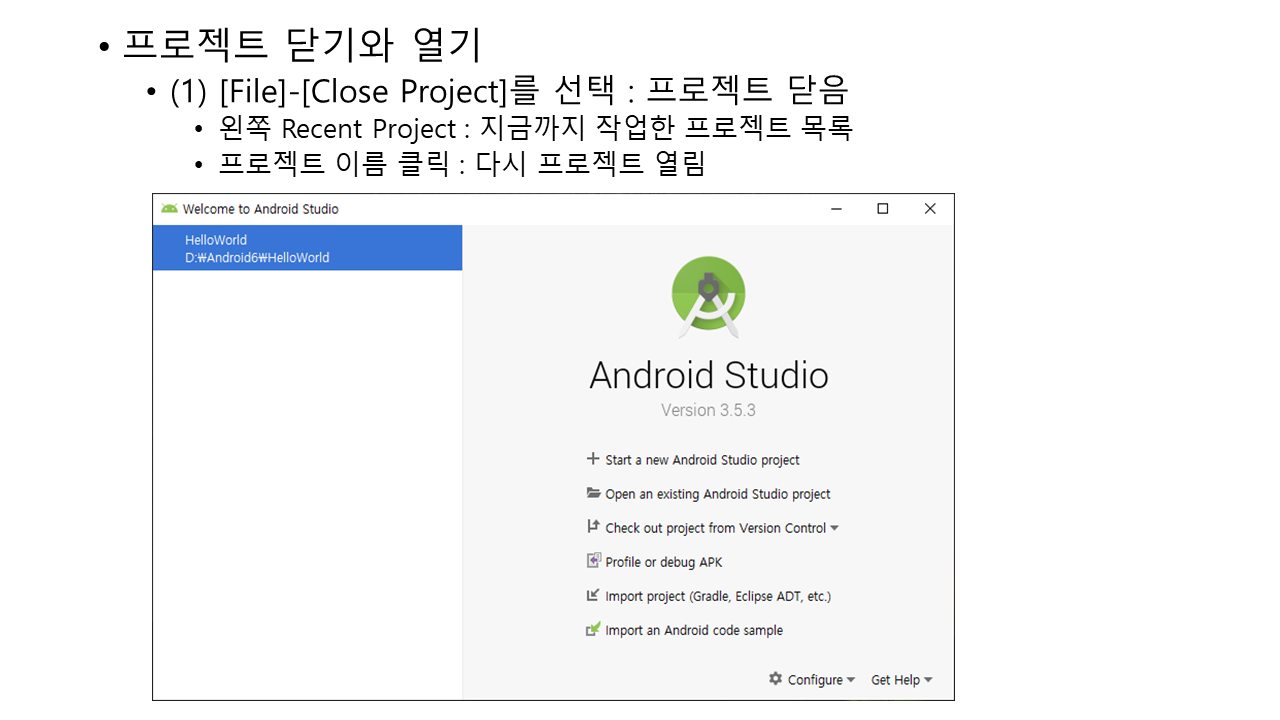The height and width of the screenshot is (720, 1280).
Task: Click the version control checkout icon
Action: point(593,527)
